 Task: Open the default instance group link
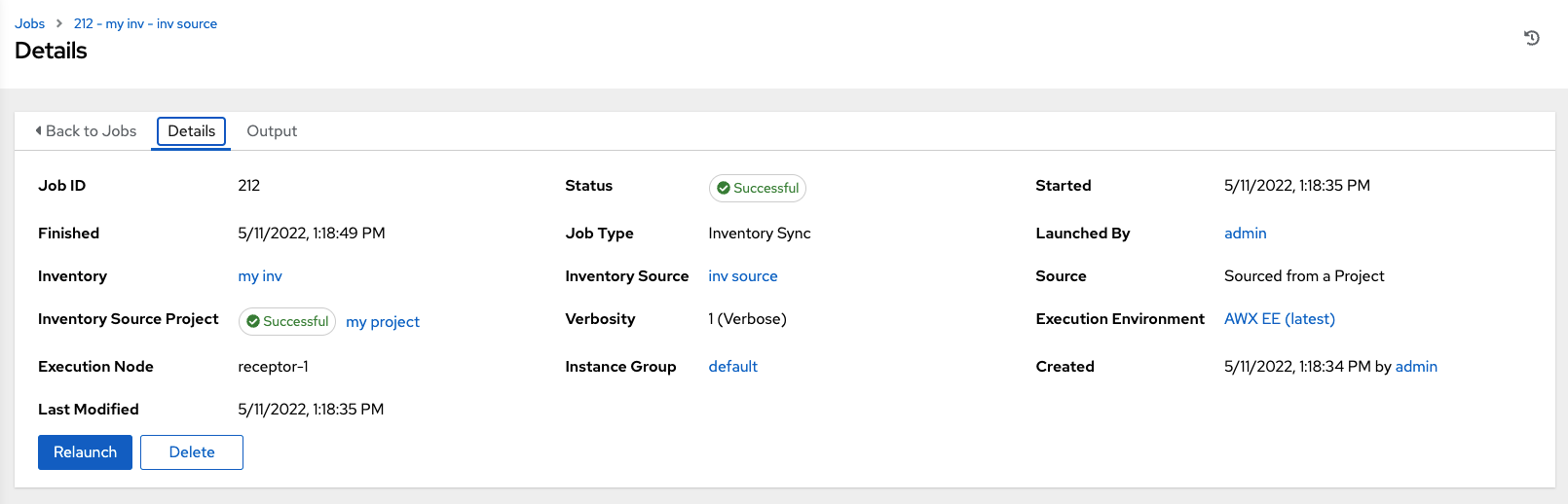tap(732, 367)
